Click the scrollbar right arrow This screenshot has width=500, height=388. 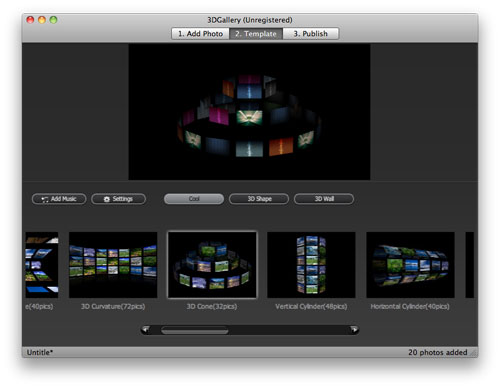(x=354, y=330)
